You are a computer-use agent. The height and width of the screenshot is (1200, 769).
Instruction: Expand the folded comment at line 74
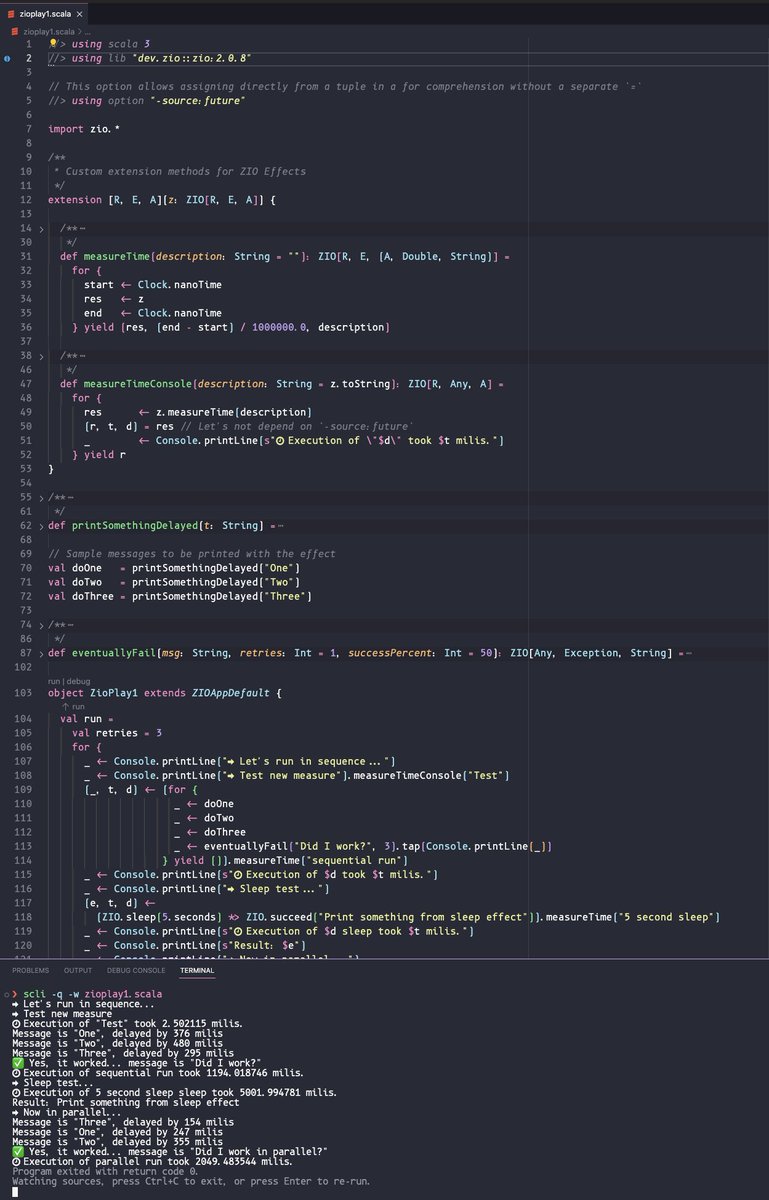(x=40, y=624)
